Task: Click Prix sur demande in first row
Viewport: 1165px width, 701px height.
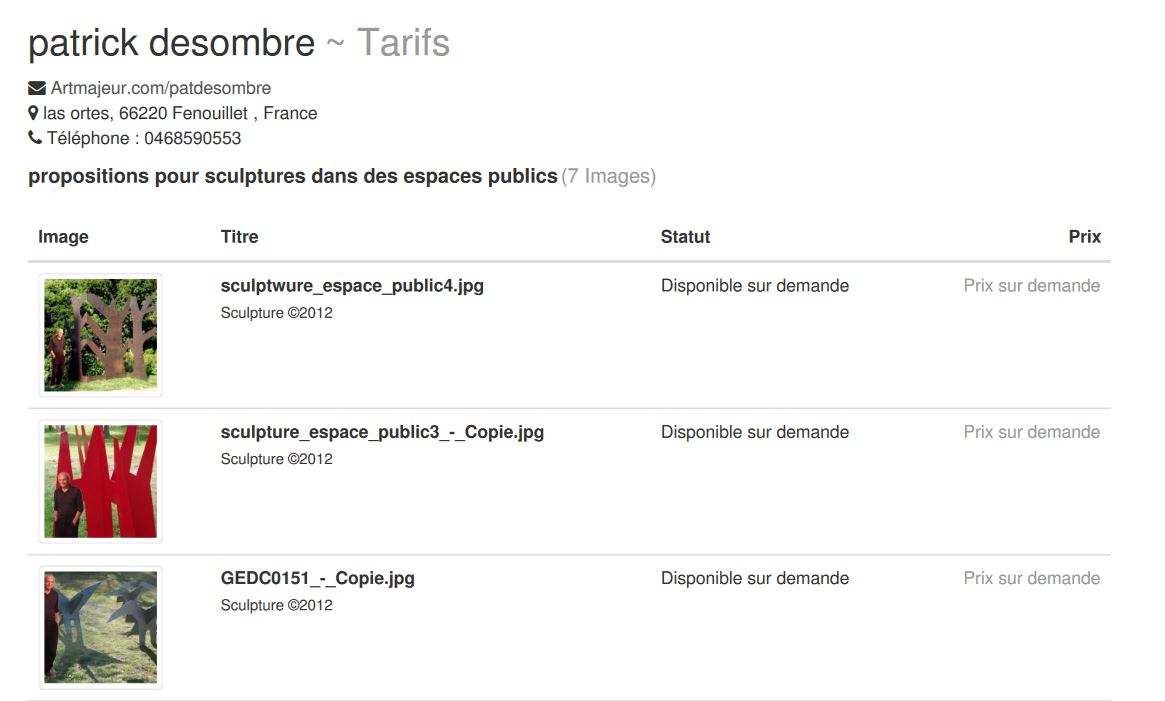Action: click(x=1031, y=286)
